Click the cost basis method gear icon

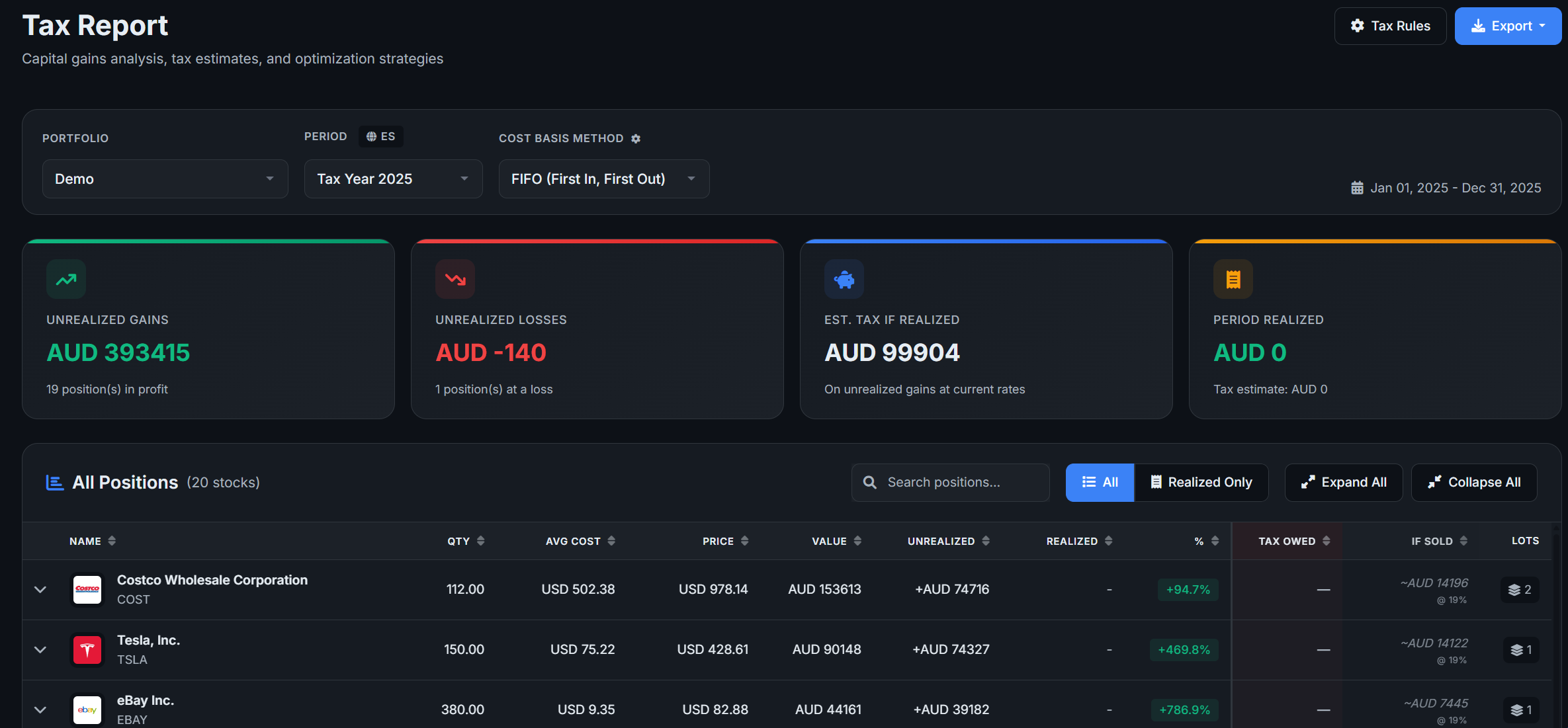point(636,139)
